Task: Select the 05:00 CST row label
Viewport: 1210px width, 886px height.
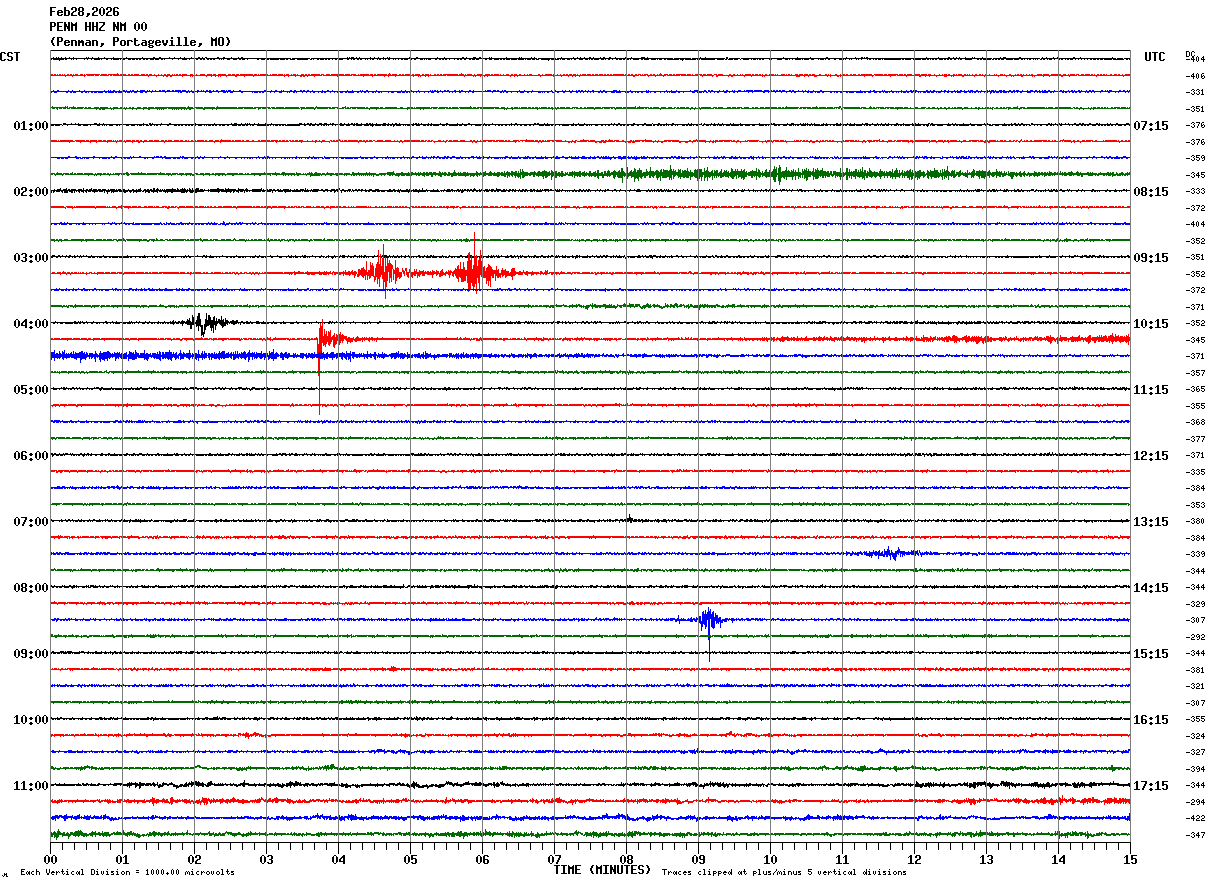Action: (x=30, y=390)
